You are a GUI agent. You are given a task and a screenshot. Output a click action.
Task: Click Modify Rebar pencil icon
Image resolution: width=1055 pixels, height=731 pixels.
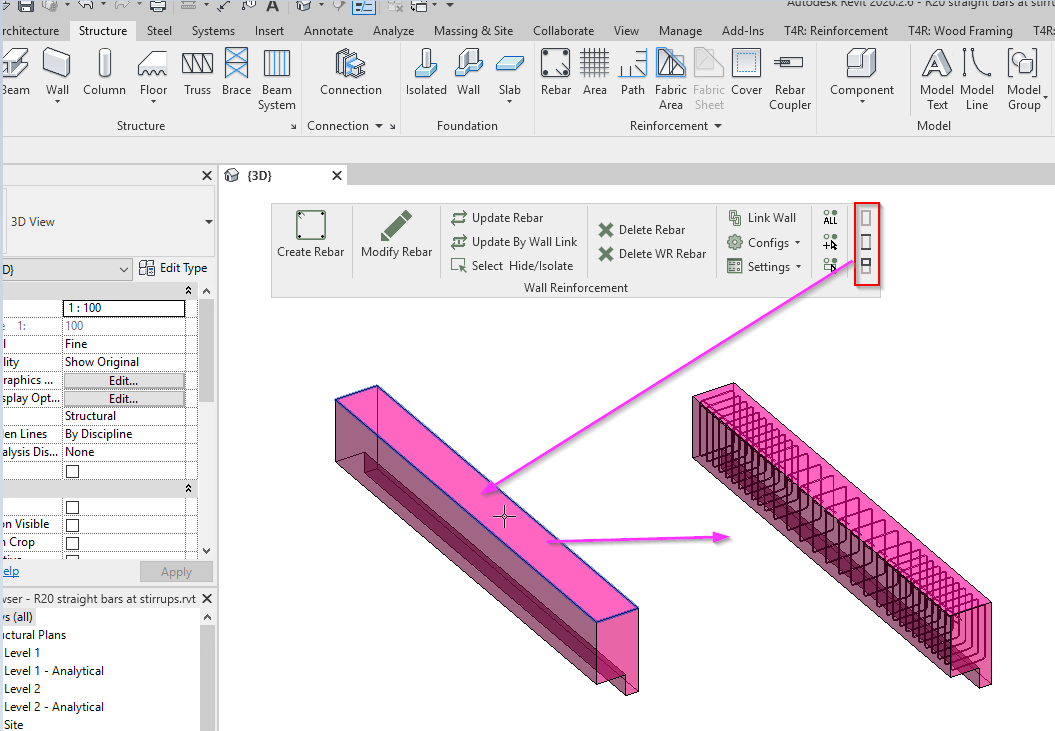click(396, 225)
